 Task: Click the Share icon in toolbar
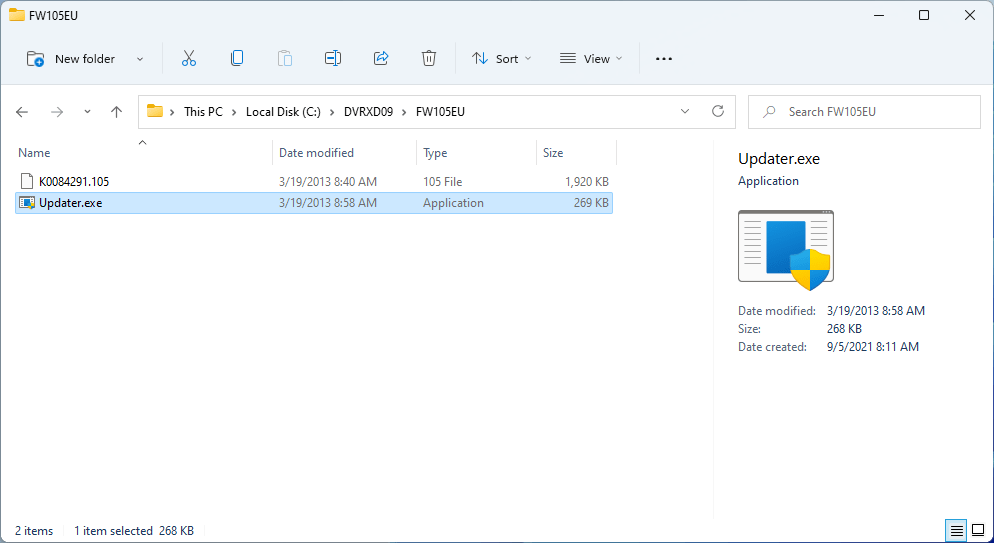pyautogui.click(x=381, y=59)
